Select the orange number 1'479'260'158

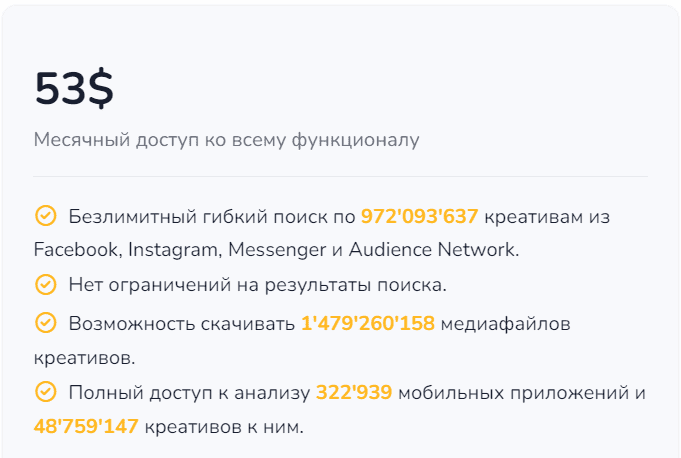point(368,323)
